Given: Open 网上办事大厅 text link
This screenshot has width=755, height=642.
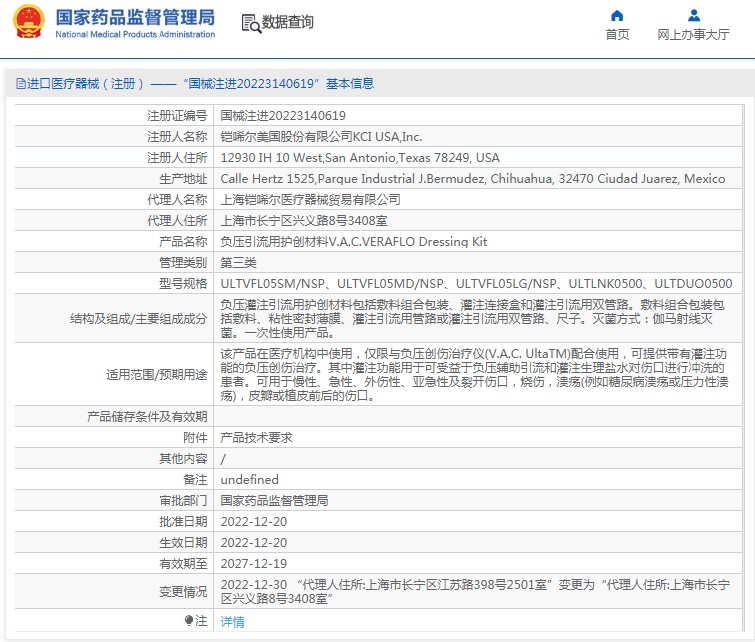Looking at the screenshot, I should coord(693,34).
